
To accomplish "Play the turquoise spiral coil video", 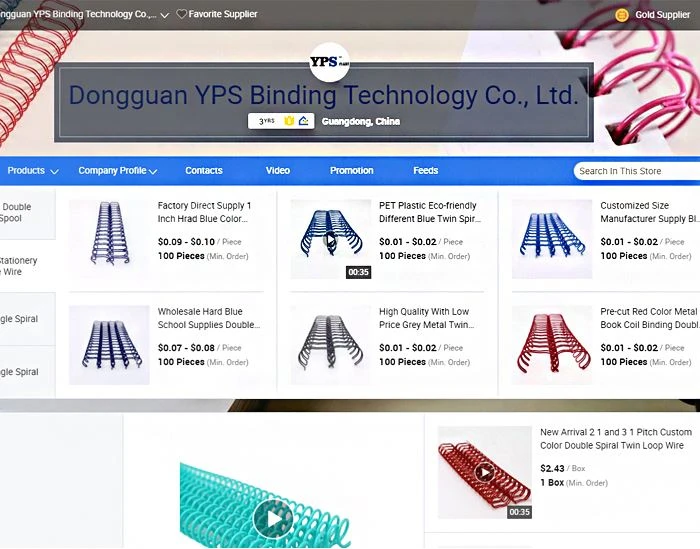I will pyautogui.click(x=274, y=519).
